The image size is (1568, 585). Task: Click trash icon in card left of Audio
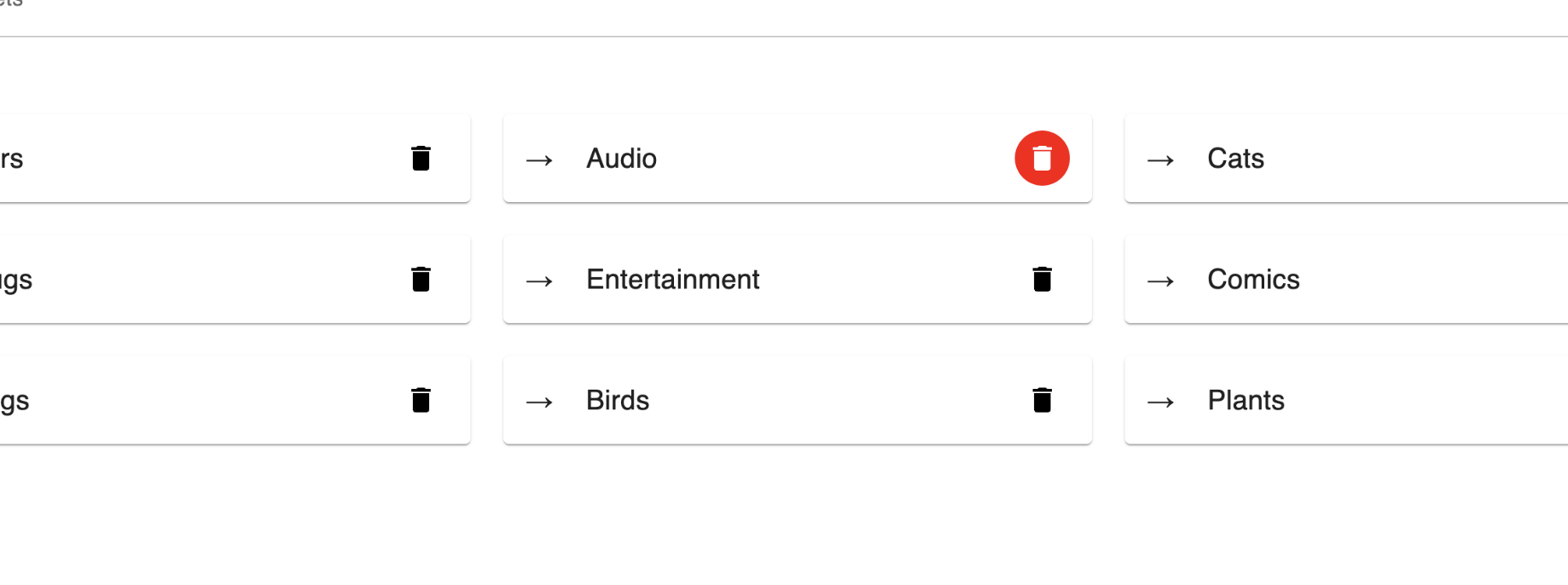tap(421, 159)
